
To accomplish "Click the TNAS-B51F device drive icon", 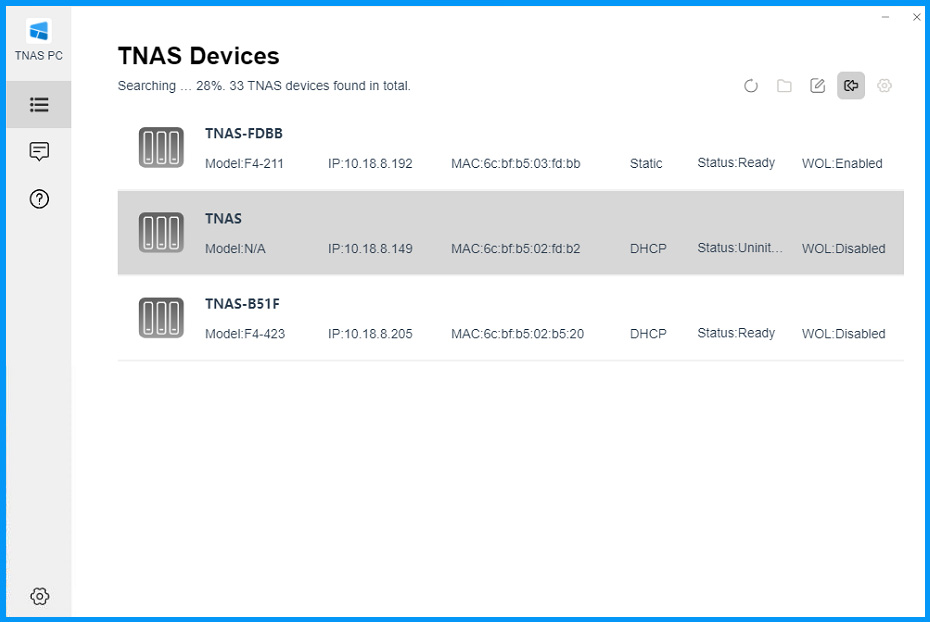I will pyautogui.click(x=161, y=318).
